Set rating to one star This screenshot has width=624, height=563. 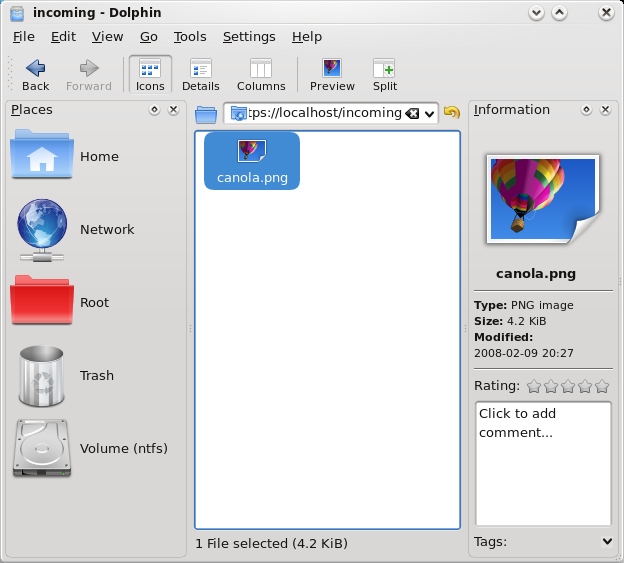click(534, 386)
